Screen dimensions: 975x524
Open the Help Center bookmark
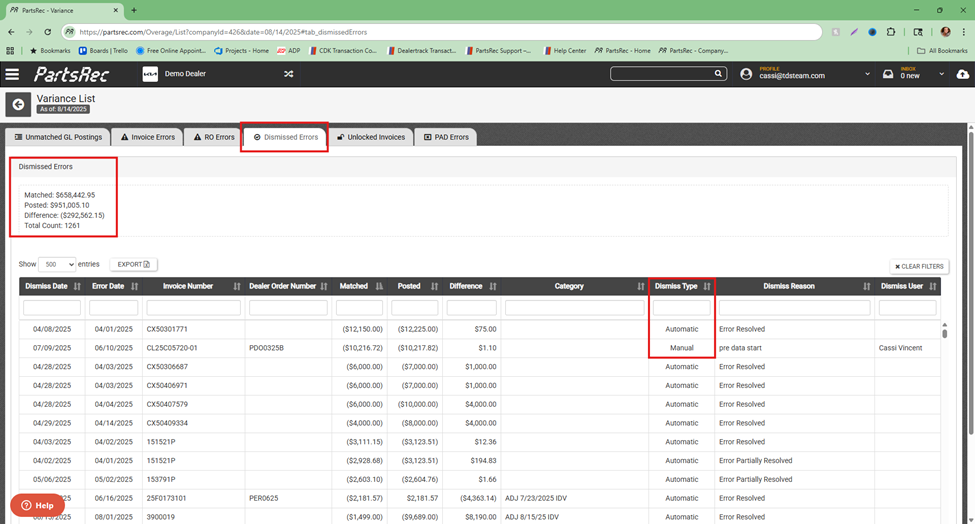click(x=565, y=50)
